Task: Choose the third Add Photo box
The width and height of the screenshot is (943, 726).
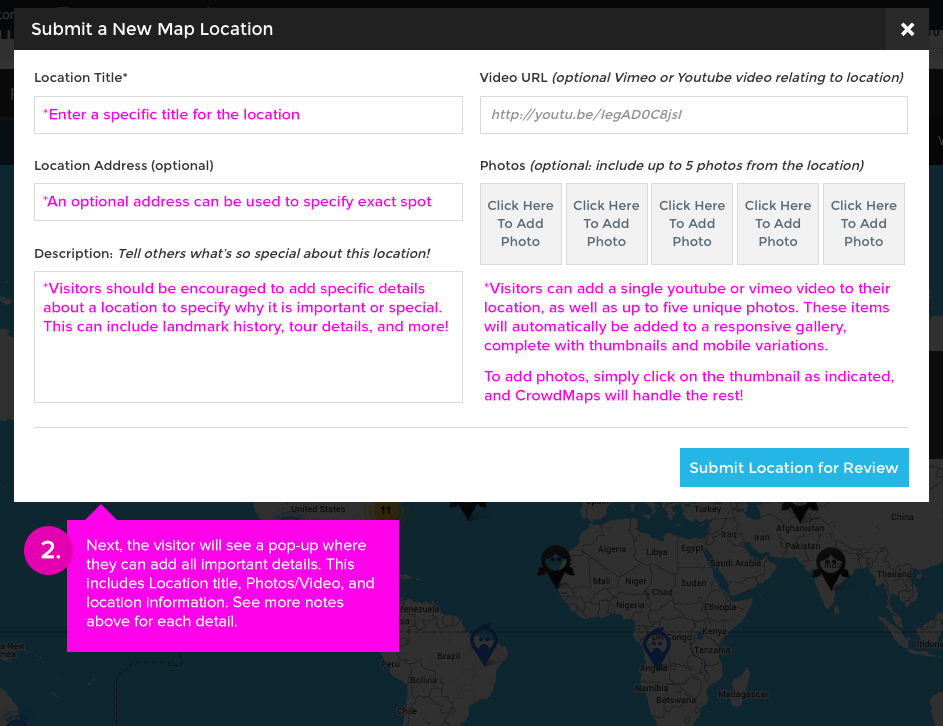Action: coord(692,224)
